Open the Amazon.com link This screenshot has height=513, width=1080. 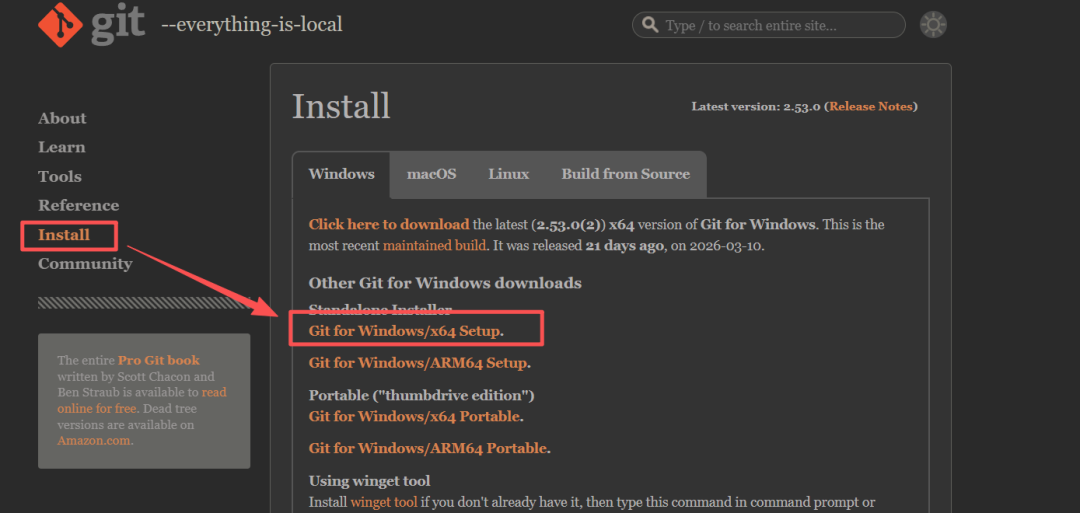click(94, 441)
